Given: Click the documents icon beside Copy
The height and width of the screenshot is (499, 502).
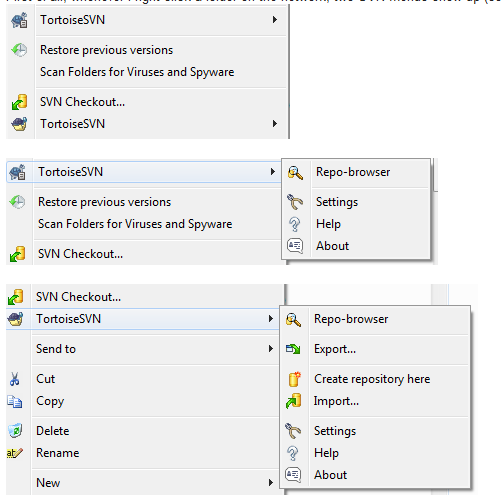Looking at the screenshot, I should click(x=15, y=401).
